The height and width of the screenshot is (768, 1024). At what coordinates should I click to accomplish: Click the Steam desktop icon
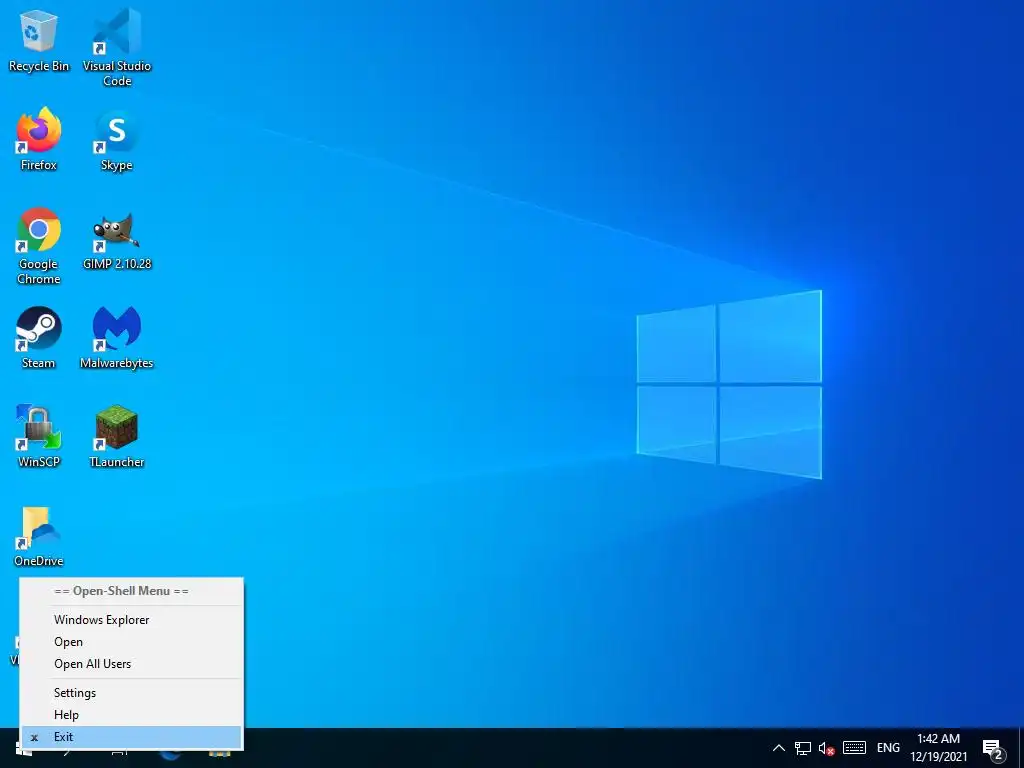(39, 337)
